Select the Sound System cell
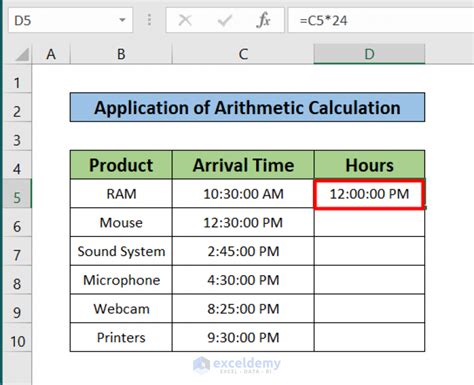Screen dimensions: 474x385 point(121,251)
